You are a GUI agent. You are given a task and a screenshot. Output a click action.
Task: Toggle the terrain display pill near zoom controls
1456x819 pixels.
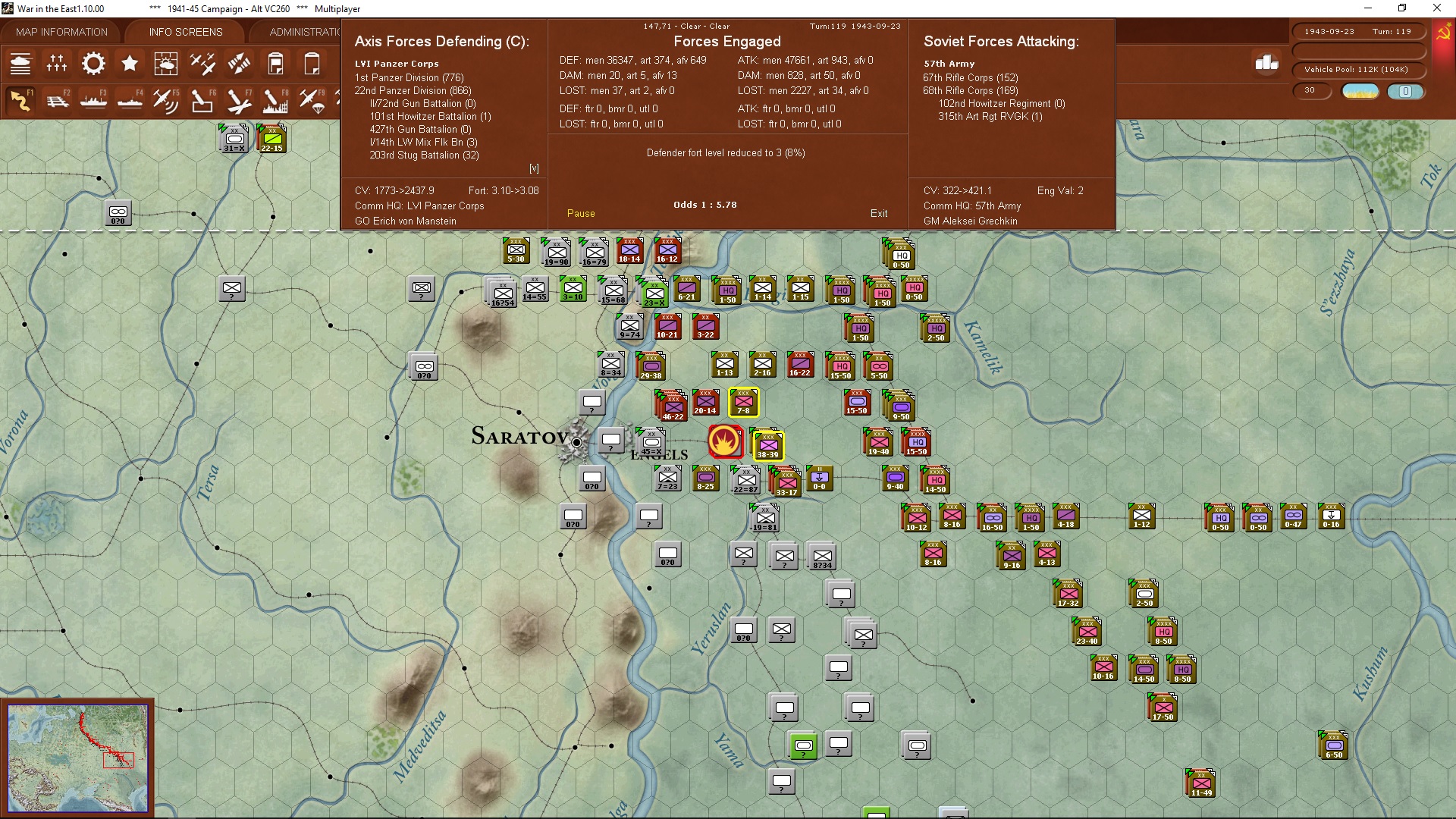pyautogui.click(x=1360, y=91)
